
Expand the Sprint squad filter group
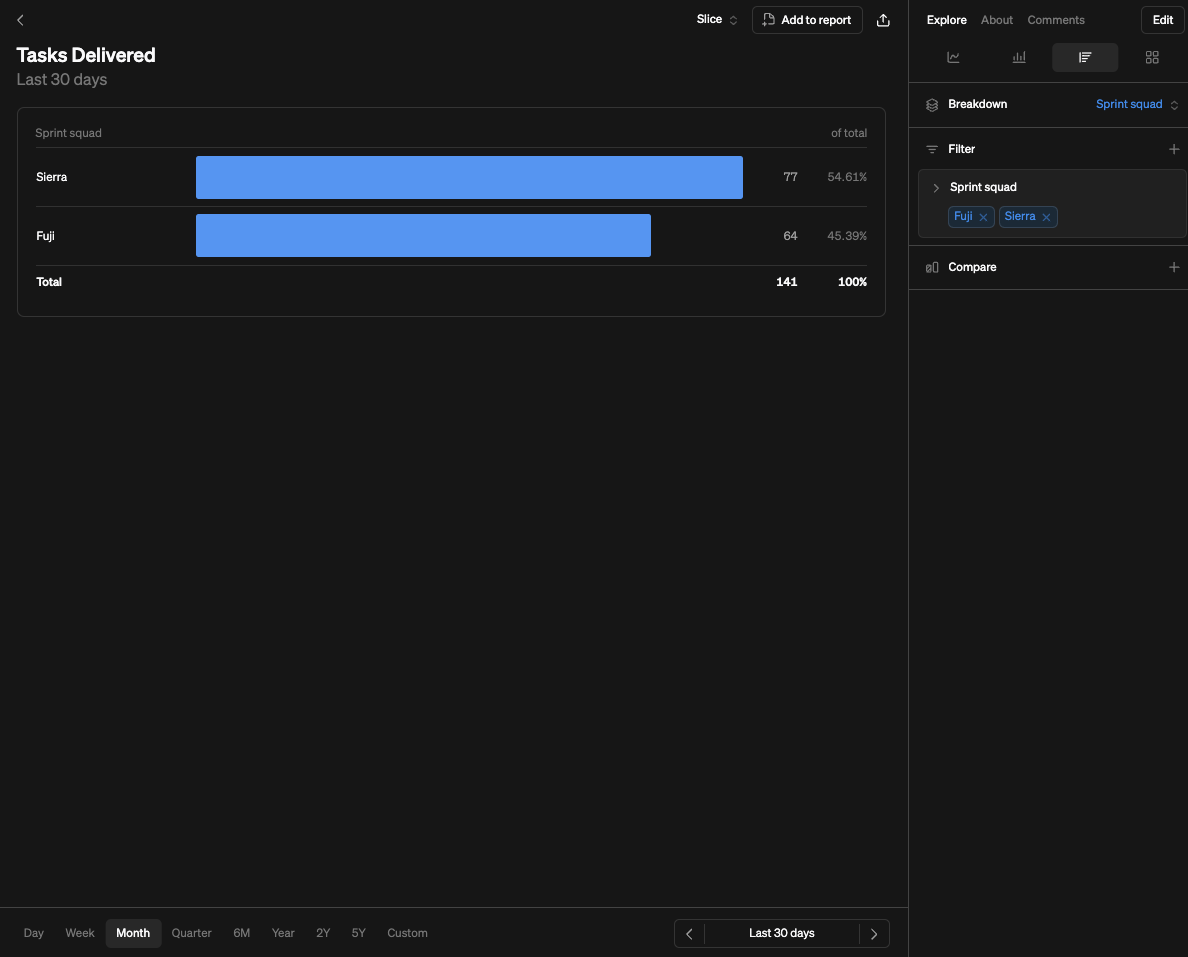point(936,188)
